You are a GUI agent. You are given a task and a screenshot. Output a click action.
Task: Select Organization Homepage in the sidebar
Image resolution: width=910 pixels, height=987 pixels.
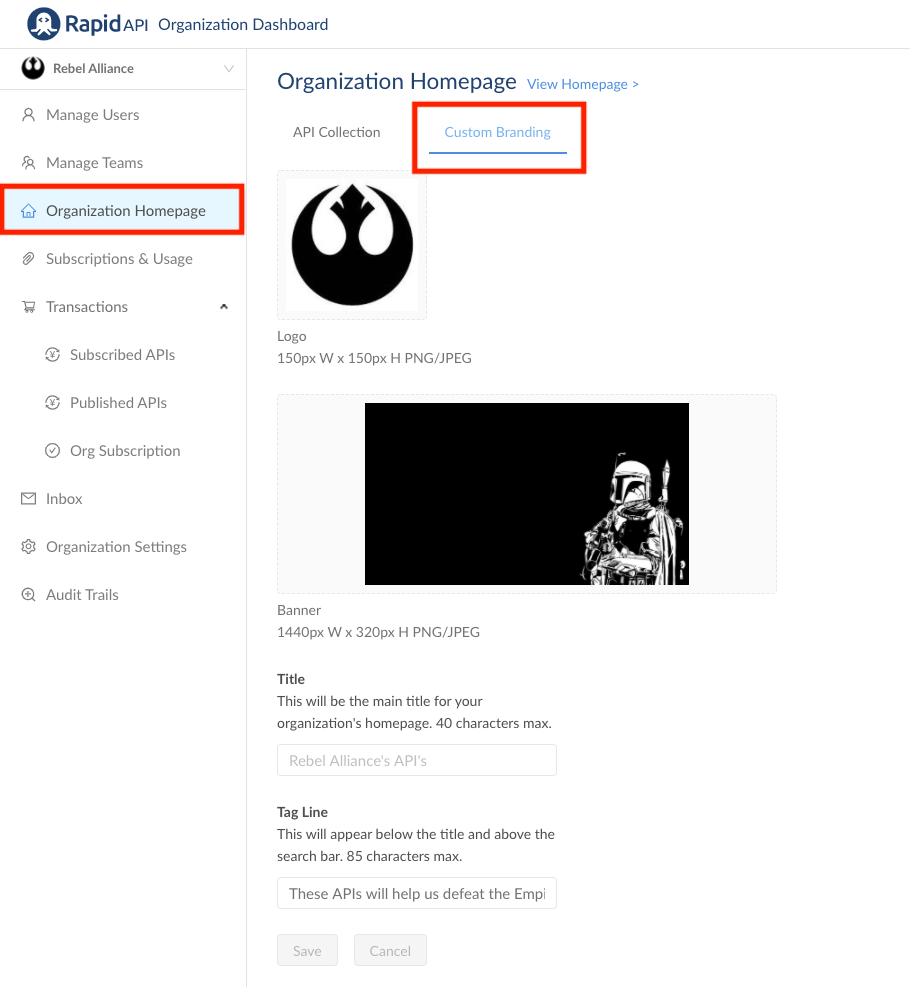click(x=123, y=211)
